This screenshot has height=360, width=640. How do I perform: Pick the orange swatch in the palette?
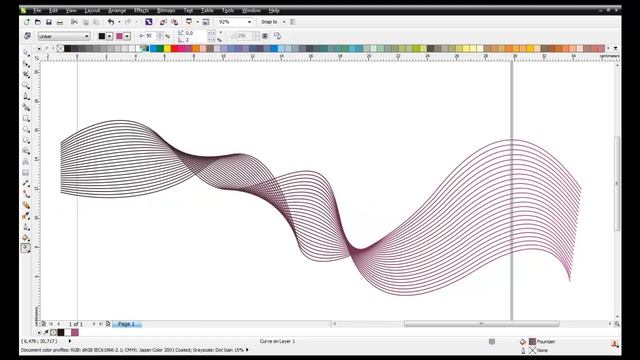pos(196,49)
